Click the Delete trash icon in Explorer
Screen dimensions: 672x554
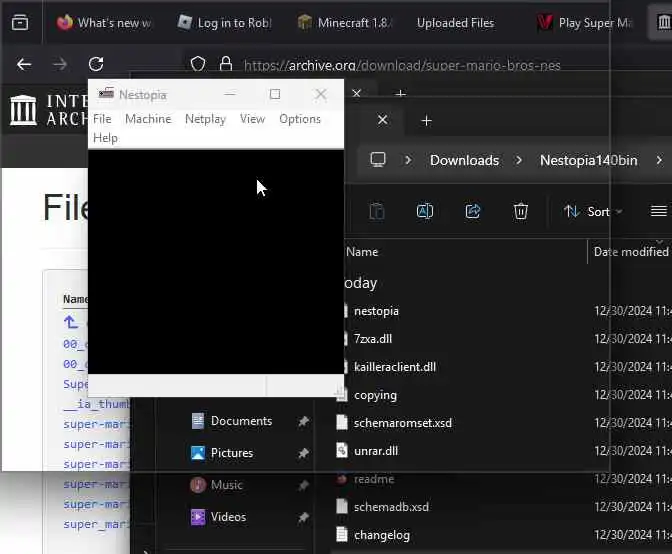pyautogui.click(x=521, y=211)
